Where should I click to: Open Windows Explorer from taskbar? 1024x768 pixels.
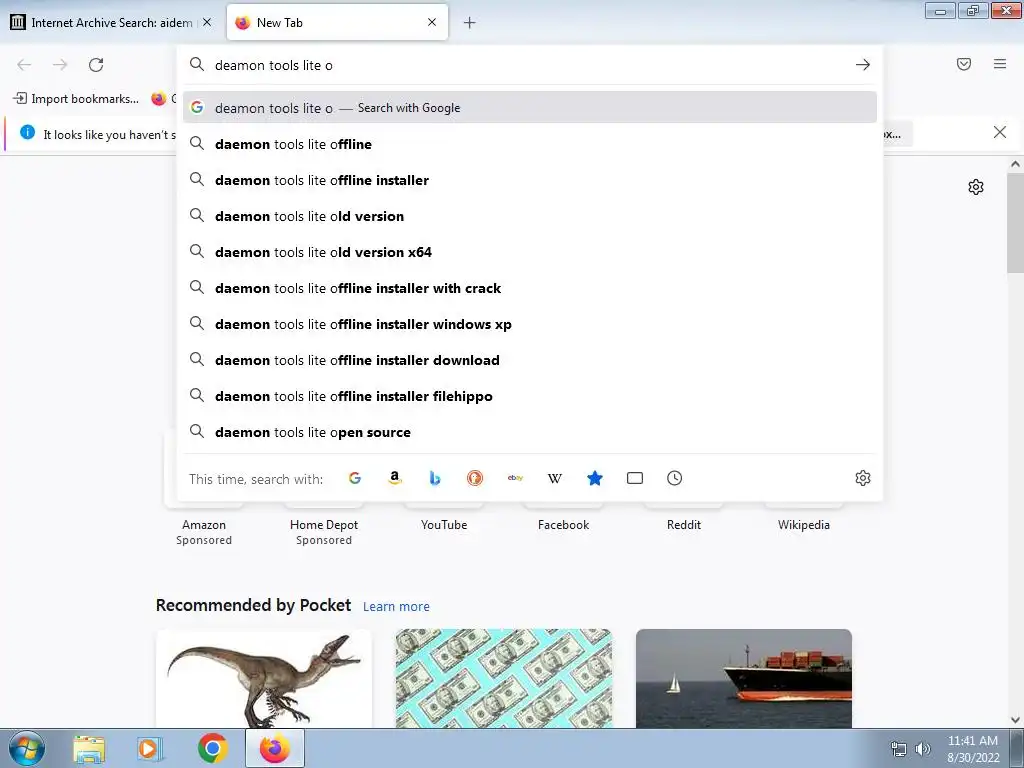point(89,748)
